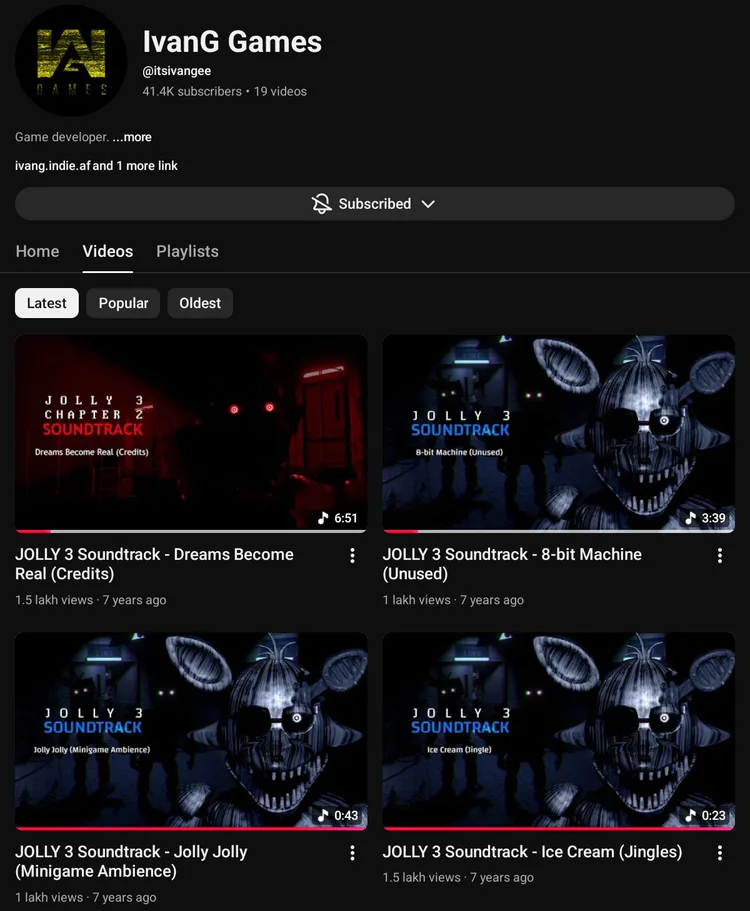The height and width of the screenshot is (911, 750).
Task: Open the ivang.indie.af link
Action: tap(53, 166)
